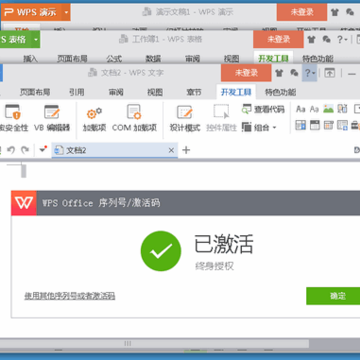Click 确定 button in activation dialog
This screenshot has width=360, height=360.
pos(333,296)
